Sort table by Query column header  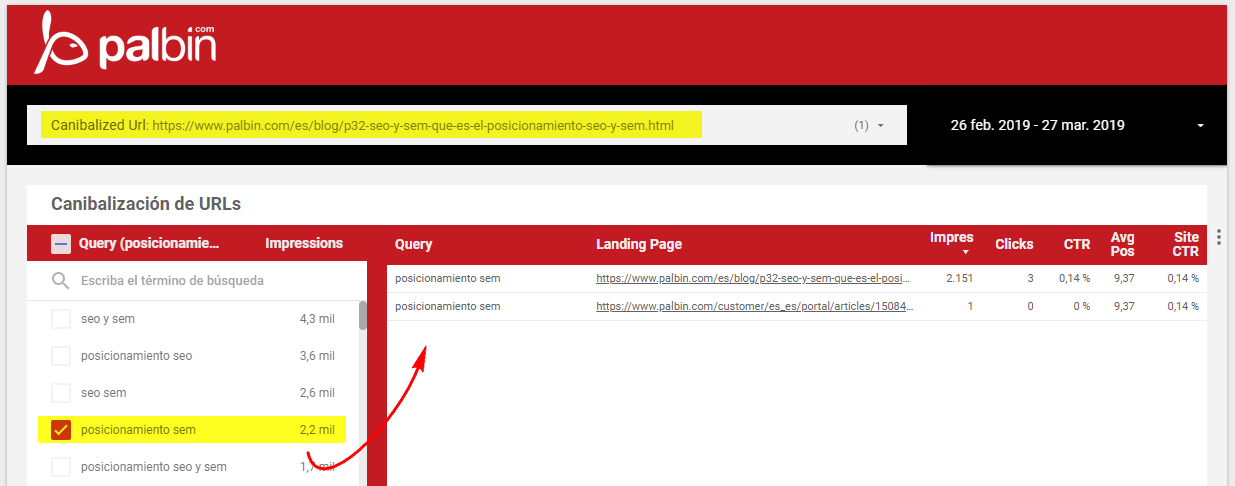(413, 244)
